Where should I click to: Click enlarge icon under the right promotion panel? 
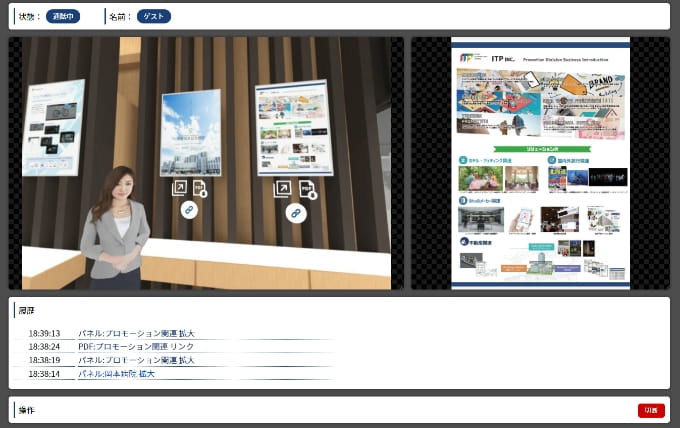(x=283, y=188)
